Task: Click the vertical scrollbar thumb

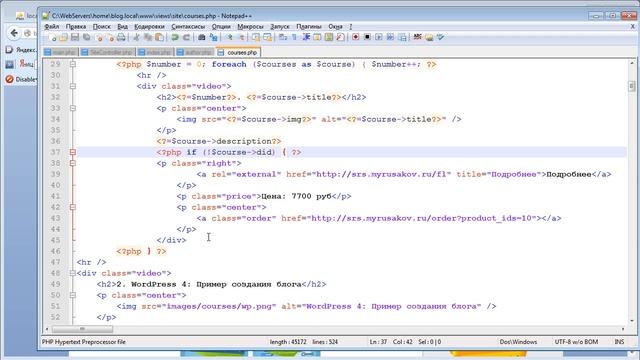Action: pos(632,86)
